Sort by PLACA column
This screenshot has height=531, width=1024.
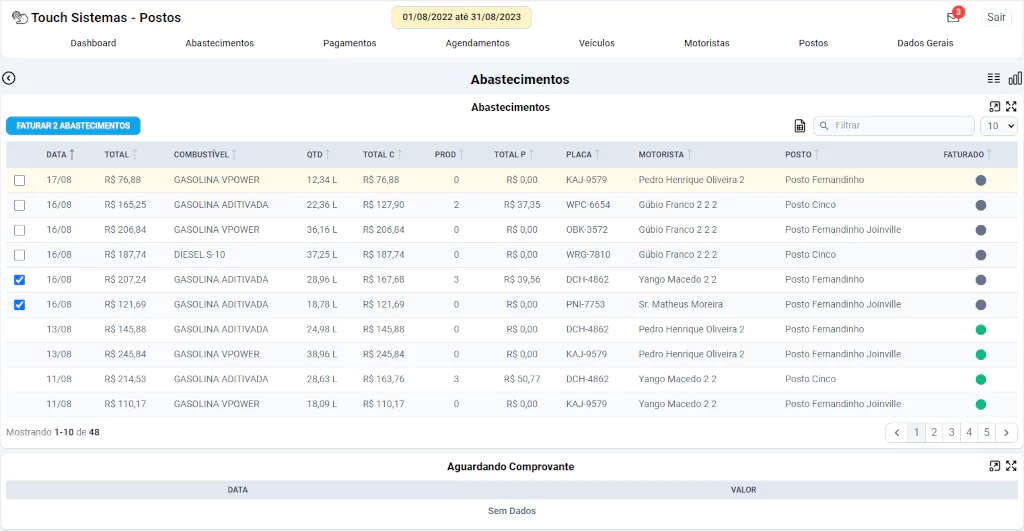583,155
